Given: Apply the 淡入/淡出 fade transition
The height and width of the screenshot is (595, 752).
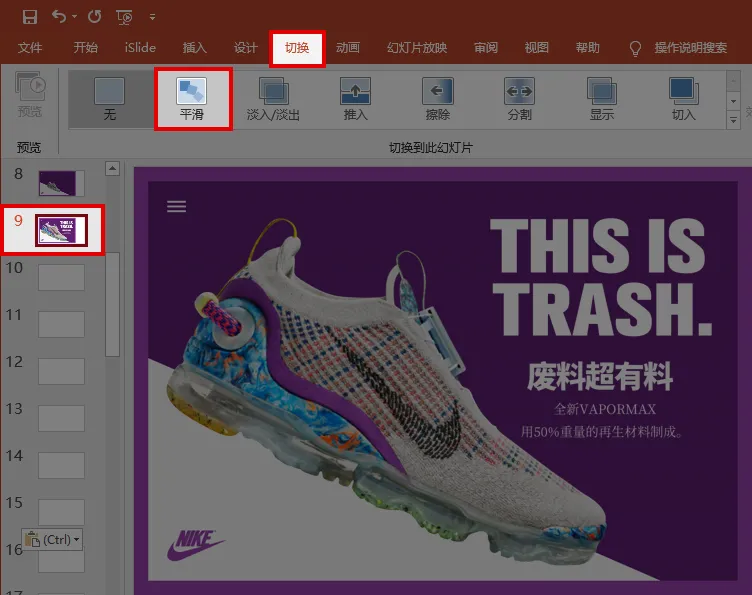Looking at the screenshot, I should [x=273, y=99].
